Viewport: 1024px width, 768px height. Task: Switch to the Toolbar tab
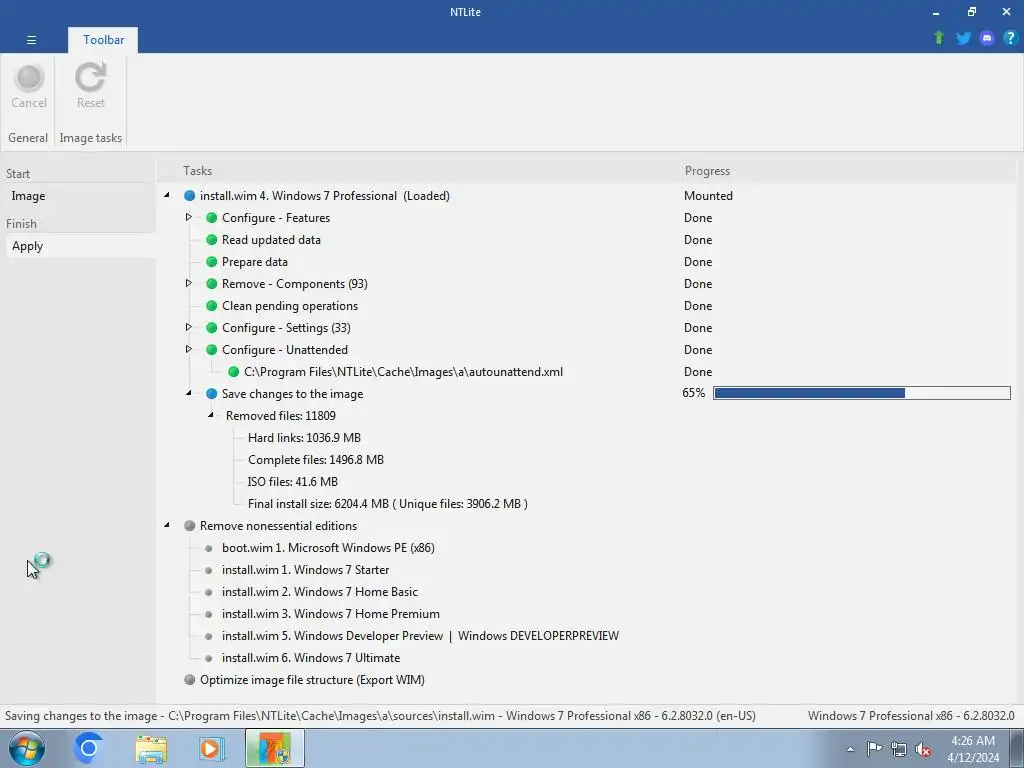tap(103, 40)
